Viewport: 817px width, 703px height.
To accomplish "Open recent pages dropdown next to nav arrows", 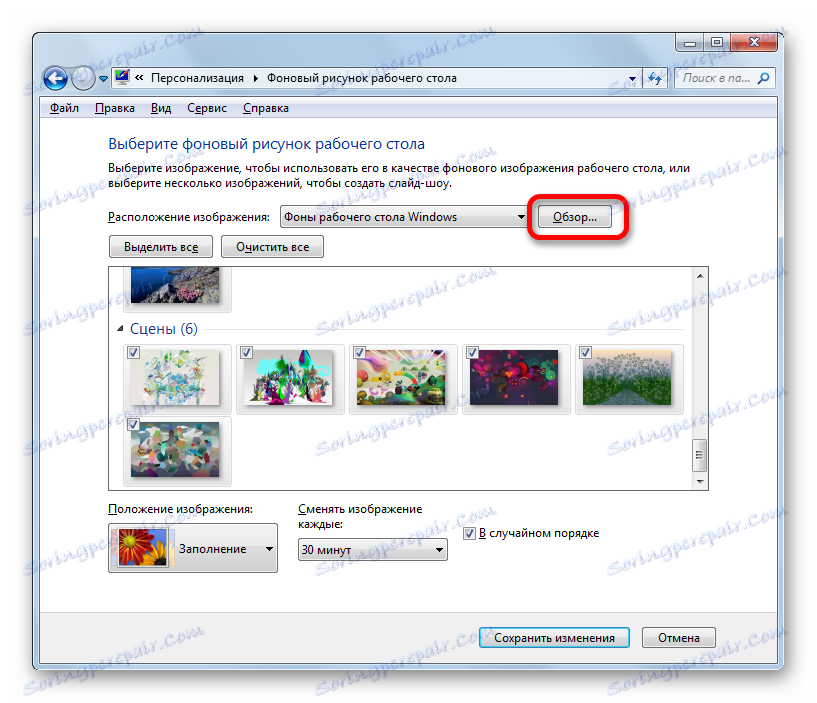I will pos(103,79).
